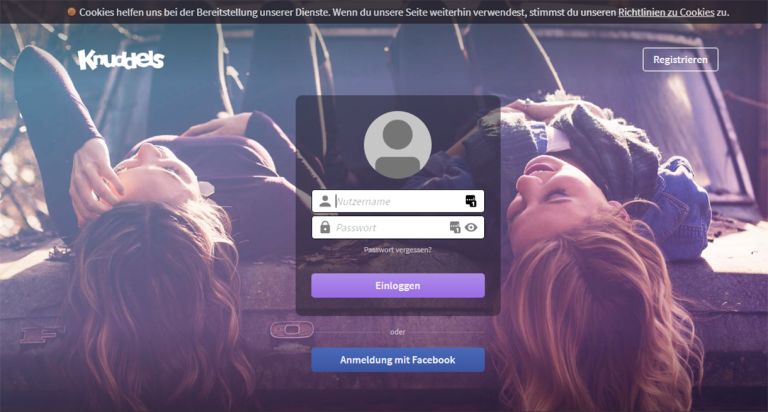Screen dimensions: 768x412
Task: Click the padlock icon in Passwort field
Action: click(x=325, y=227)
